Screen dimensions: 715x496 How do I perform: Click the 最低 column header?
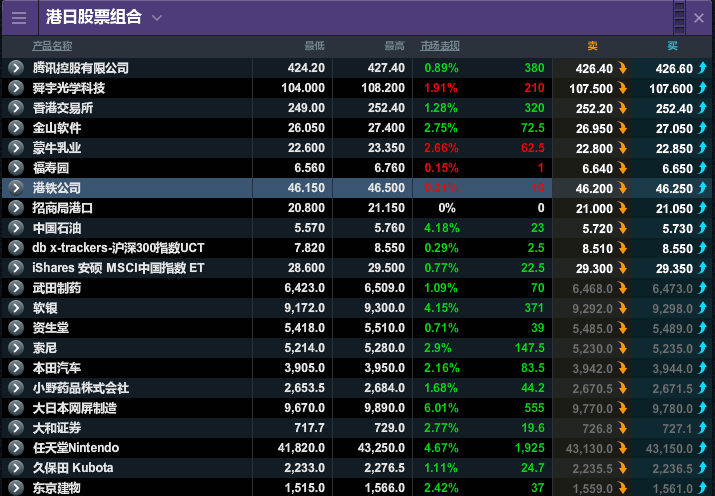tap(315, 46)
